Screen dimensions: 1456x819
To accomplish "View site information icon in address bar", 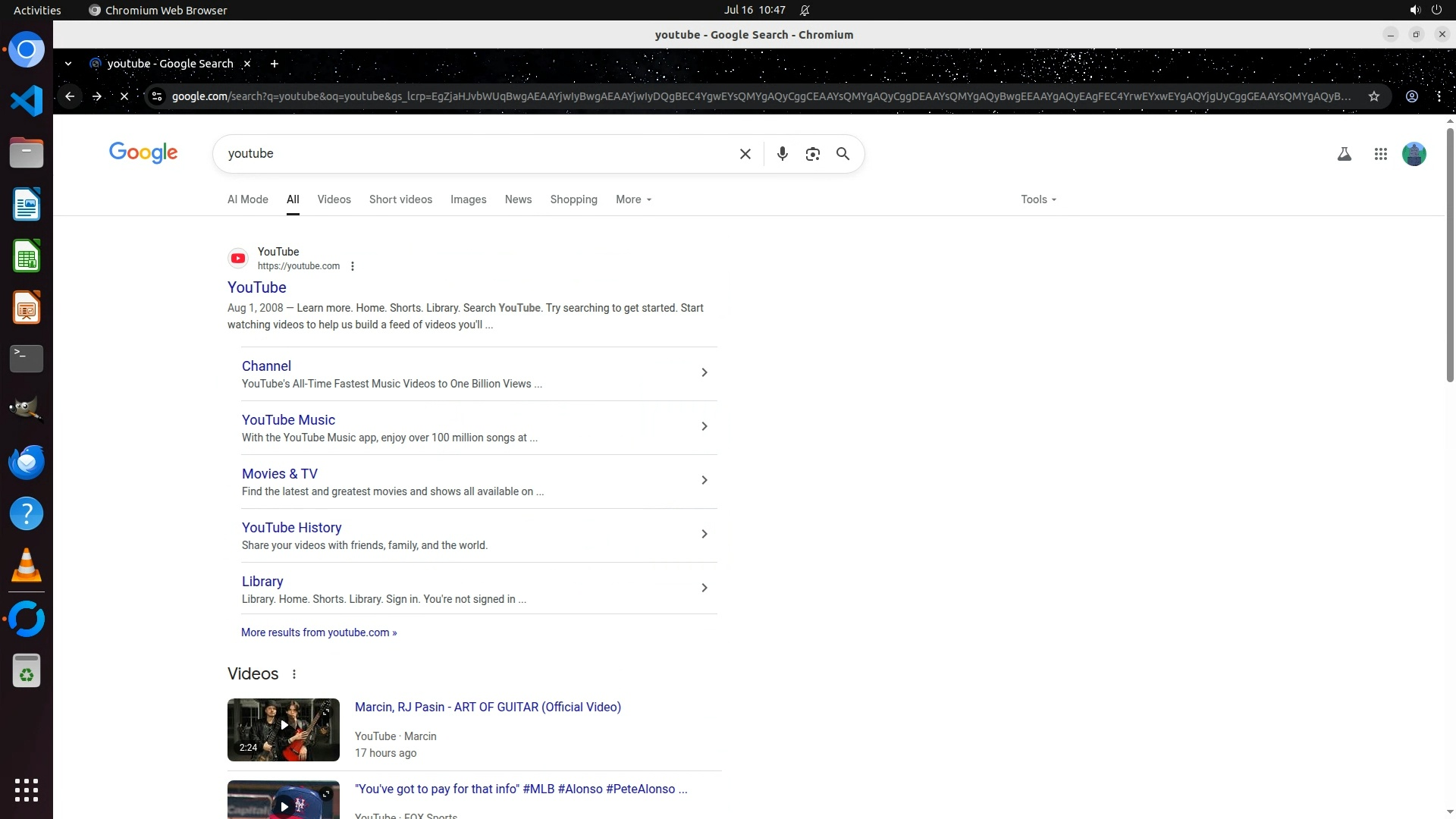I will point(157,96).
